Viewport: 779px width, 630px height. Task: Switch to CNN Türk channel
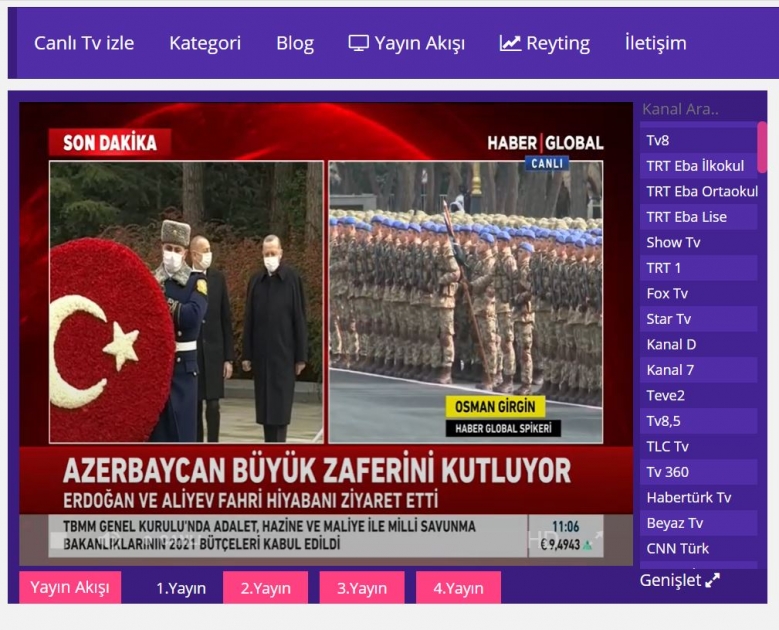pyautogui.click(x=698, y=549)
